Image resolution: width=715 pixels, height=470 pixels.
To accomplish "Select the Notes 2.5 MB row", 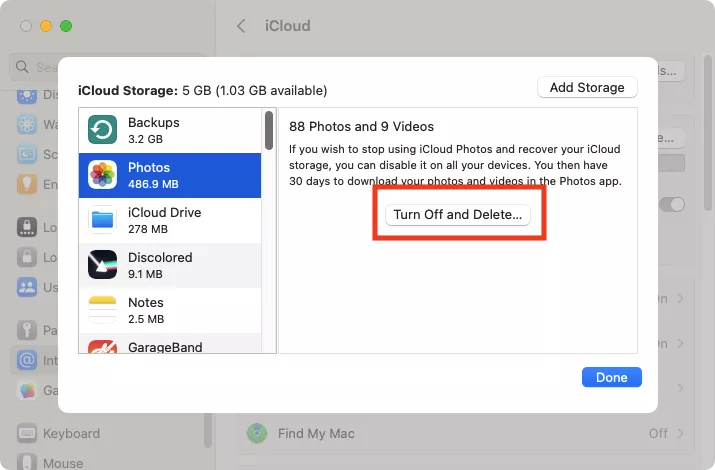I will [170, 310].
